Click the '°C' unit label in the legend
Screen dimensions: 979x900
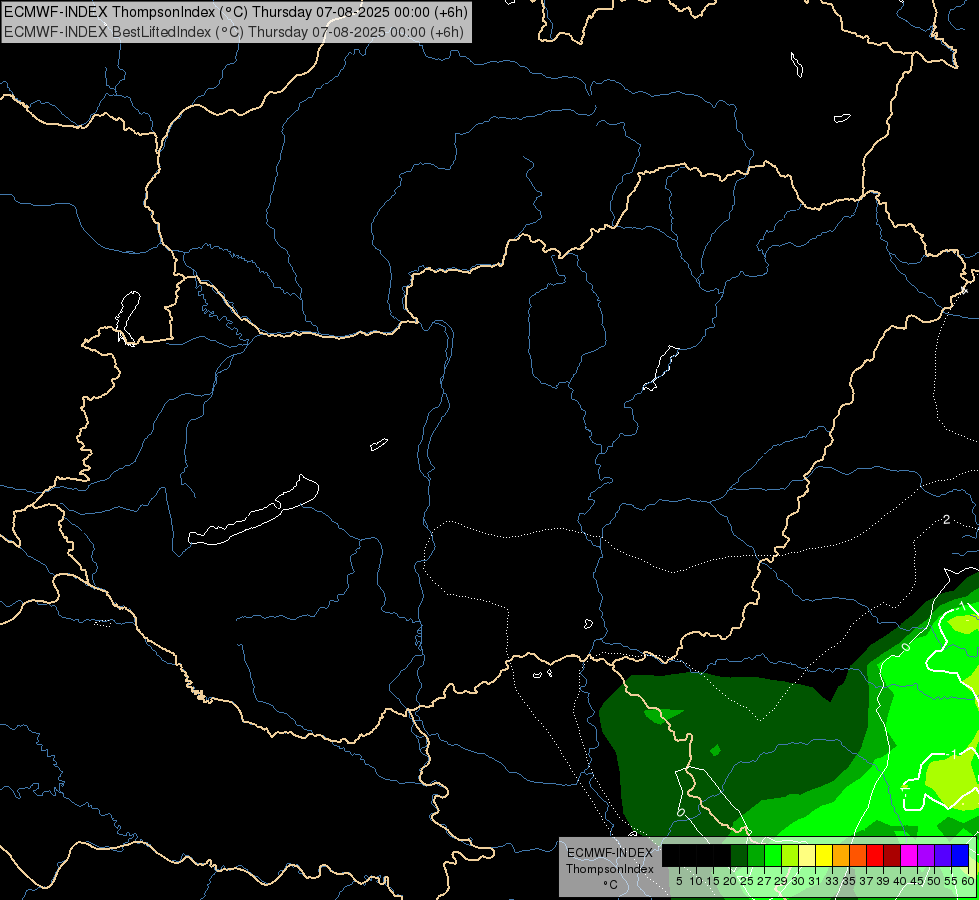click(610, 885)
